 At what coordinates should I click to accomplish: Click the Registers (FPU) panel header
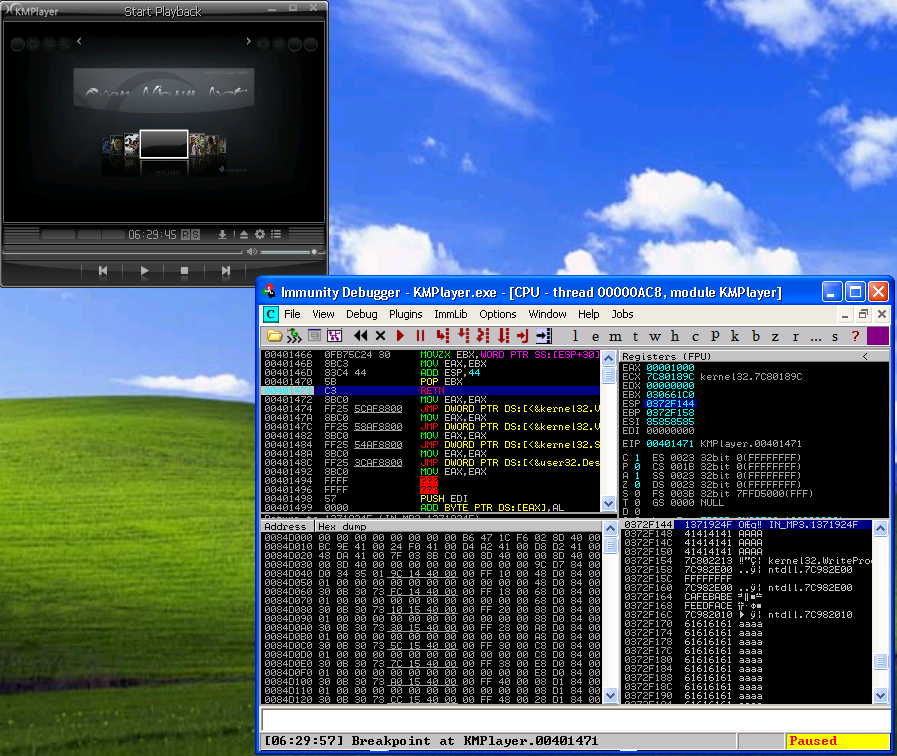point(666,356)
